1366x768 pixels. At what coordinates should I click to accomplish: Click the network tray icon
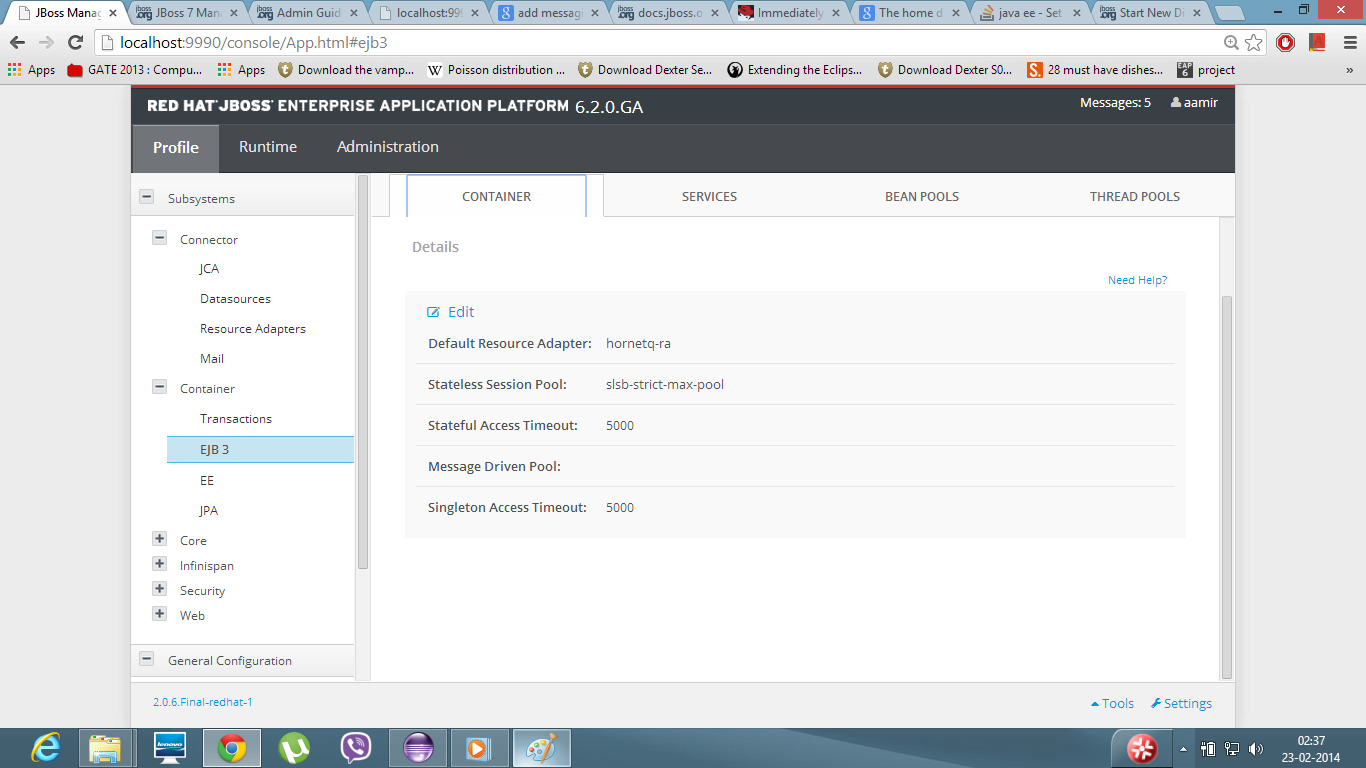(1232, 749)
